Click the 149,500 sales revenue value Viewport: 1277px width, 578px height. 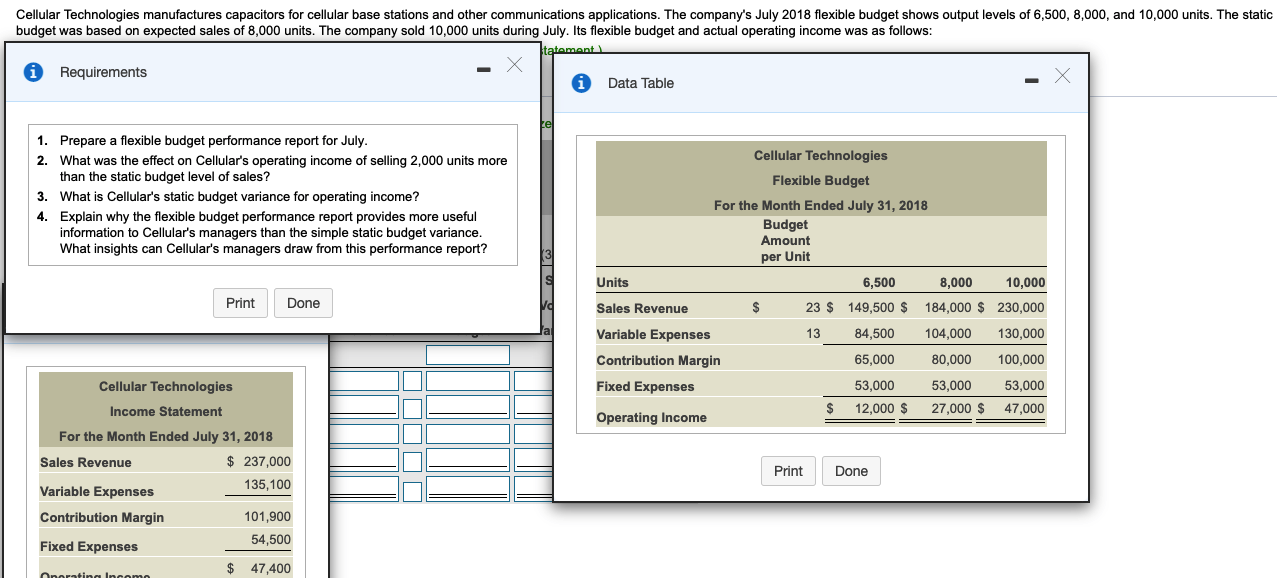point(871,308)
